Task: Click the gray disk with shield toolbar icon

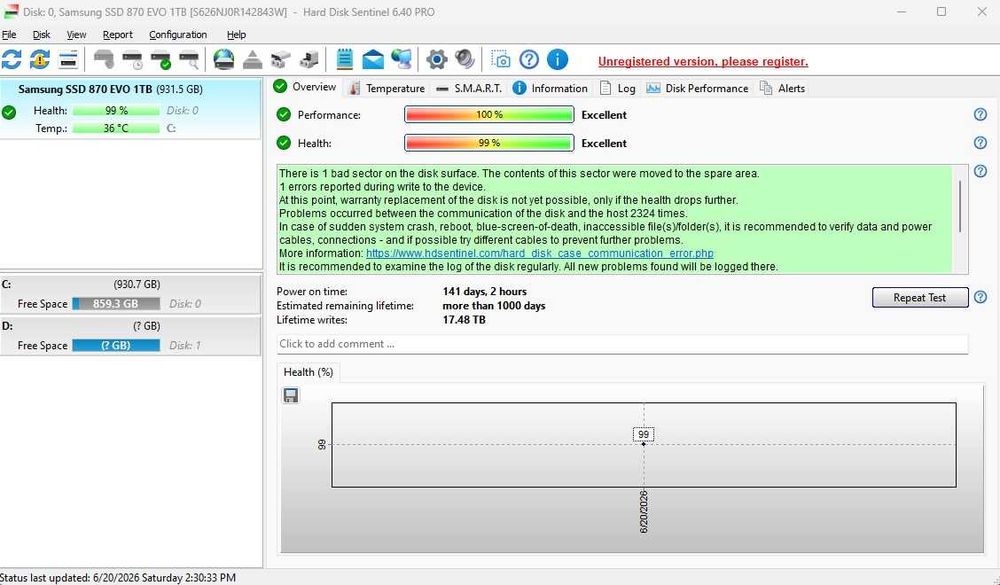Action: pyautogui.click(x=103, y=60)
